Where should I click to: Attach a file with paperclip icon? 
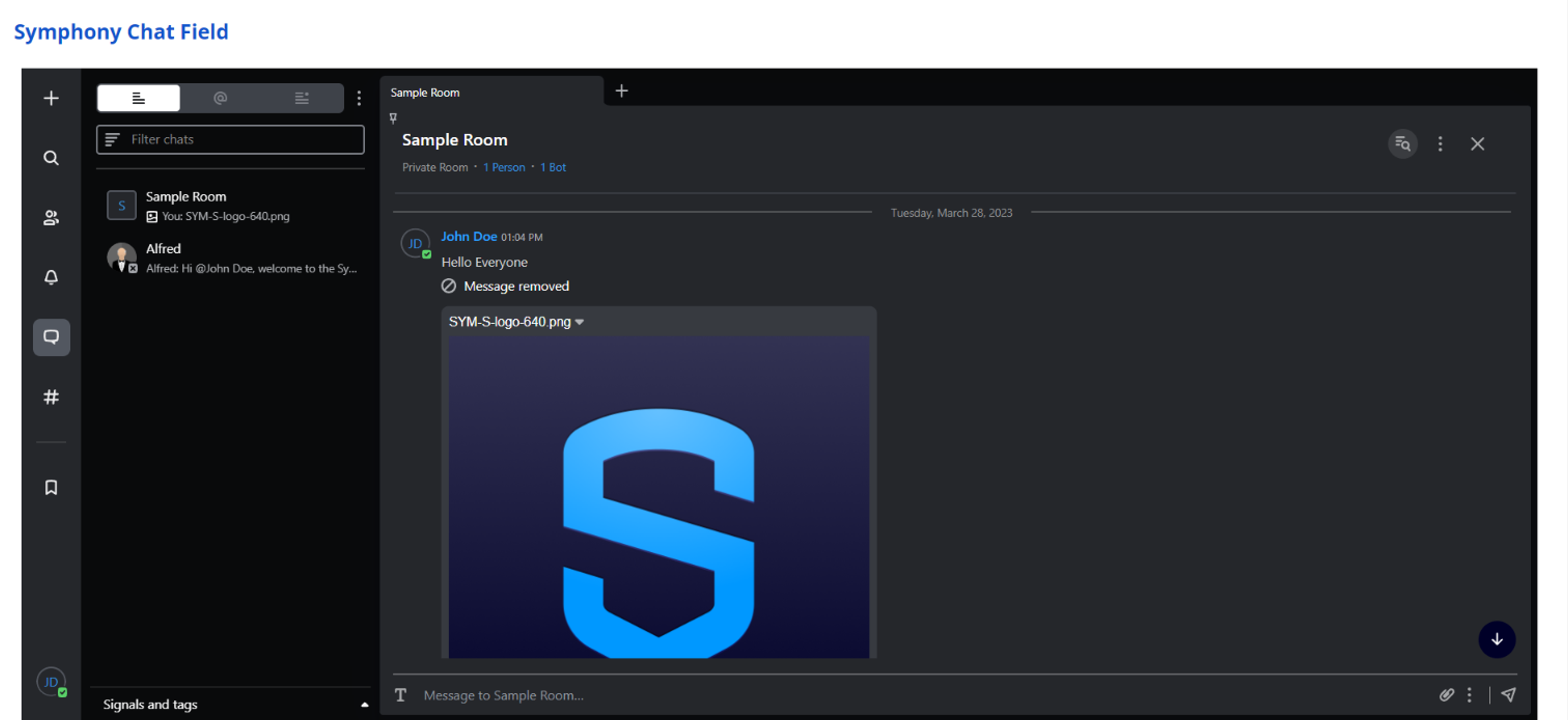1446,694
